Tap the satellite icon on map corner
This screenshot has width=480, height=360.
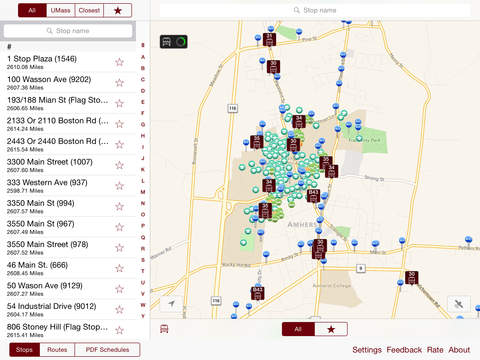(x=459, y=304)
